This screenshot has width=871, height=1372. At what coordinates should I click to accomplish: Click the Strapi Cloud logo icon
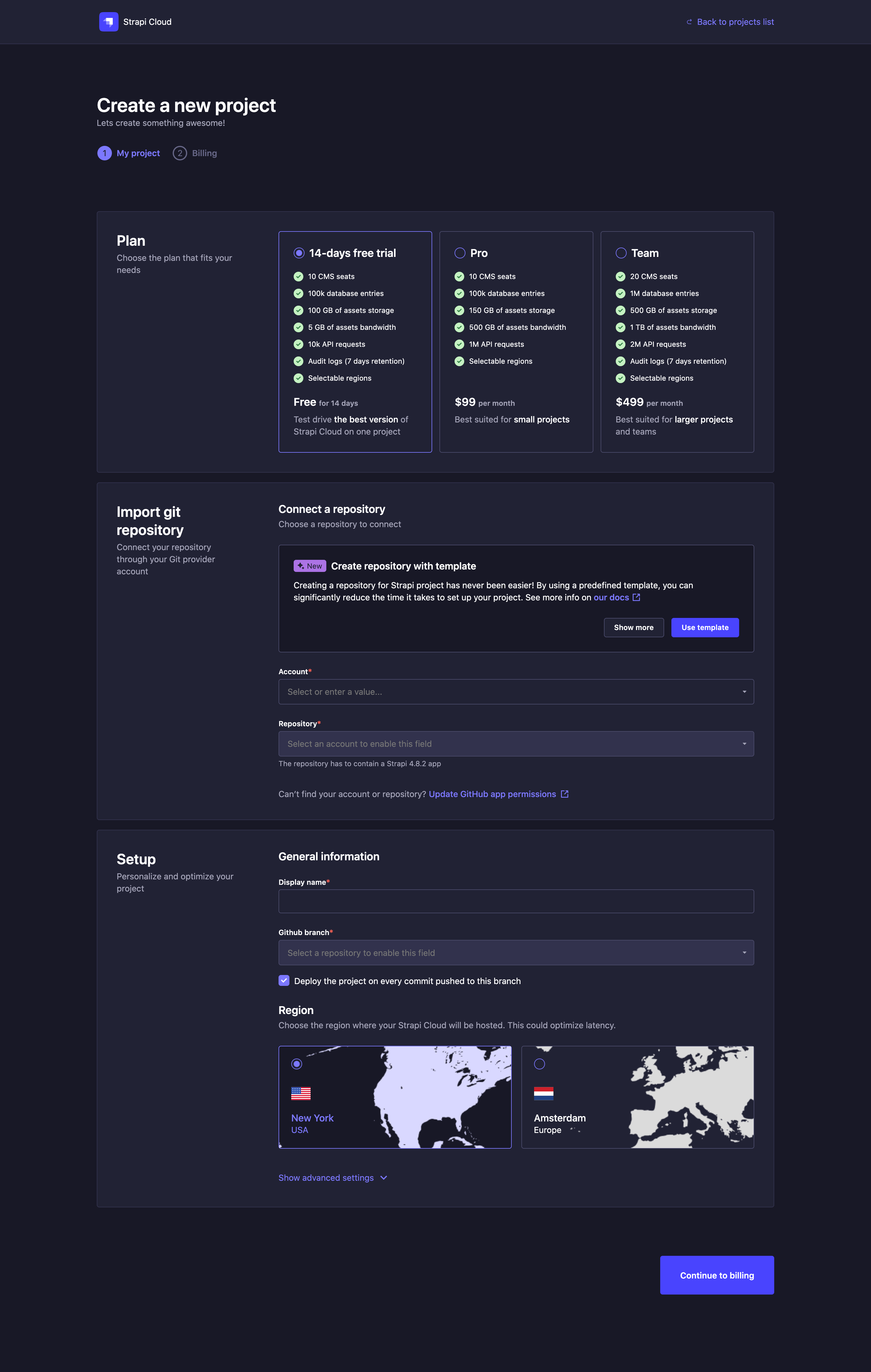coord(108,22)
